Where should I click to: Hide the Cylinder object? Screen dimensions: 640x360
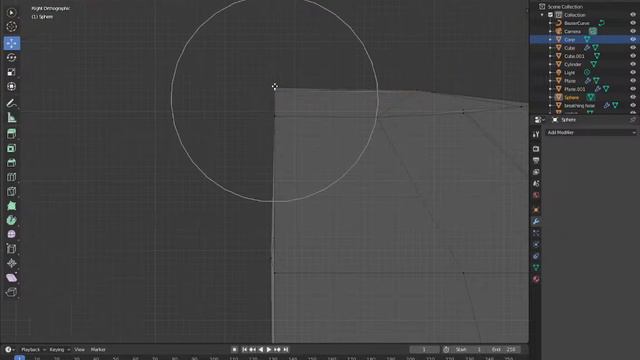pyautogui.click(x=633, y=64)
